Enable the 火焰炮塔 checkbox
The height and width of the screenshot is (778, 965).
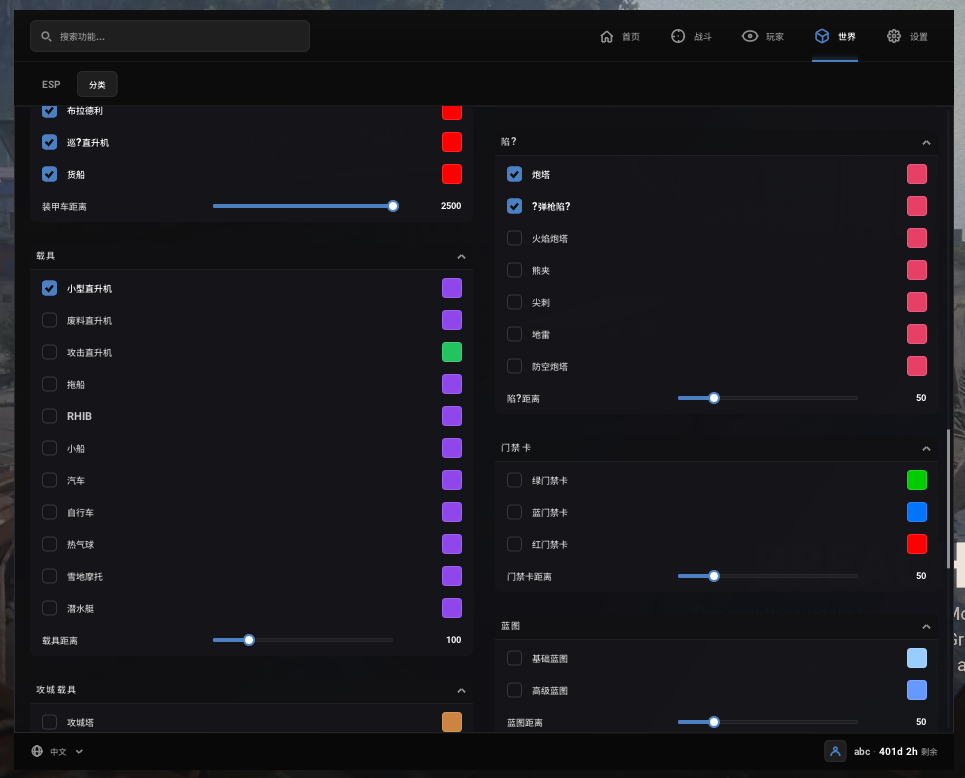click(x=515, y=238)
